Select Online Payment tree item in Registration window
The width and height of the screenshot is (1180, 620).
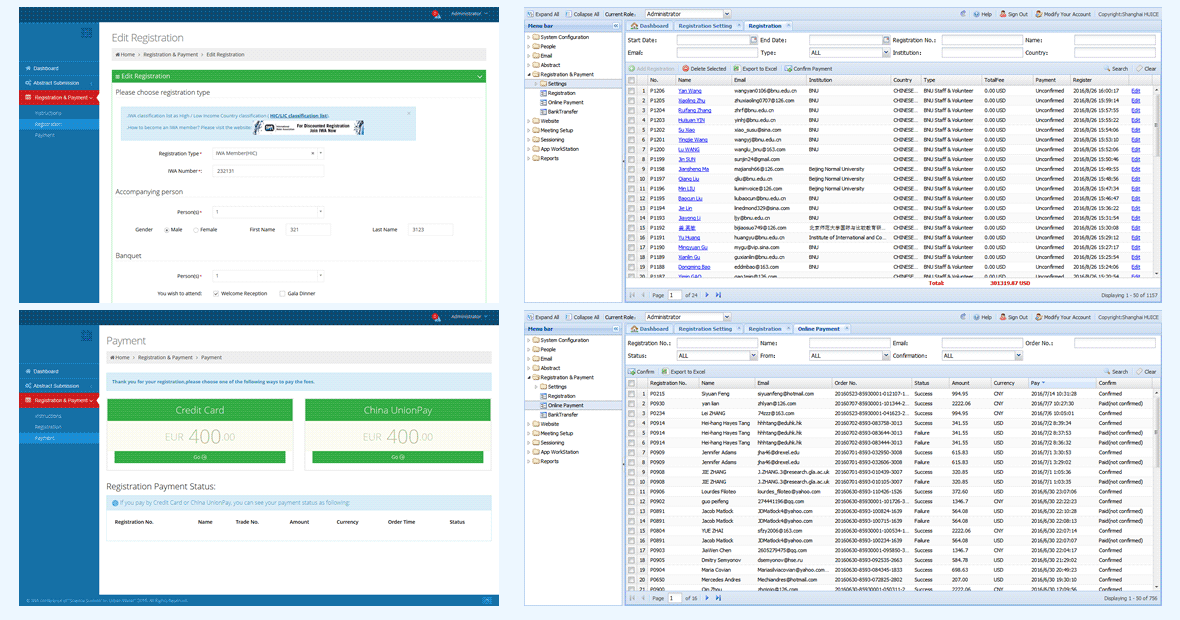(565, 102)
